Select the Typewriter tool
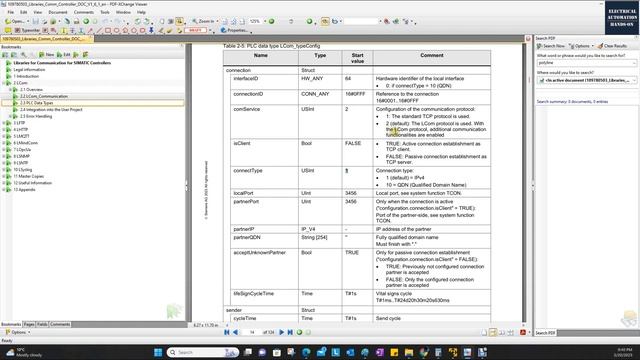This screenshot has height=360, width=640. point(27,31)
